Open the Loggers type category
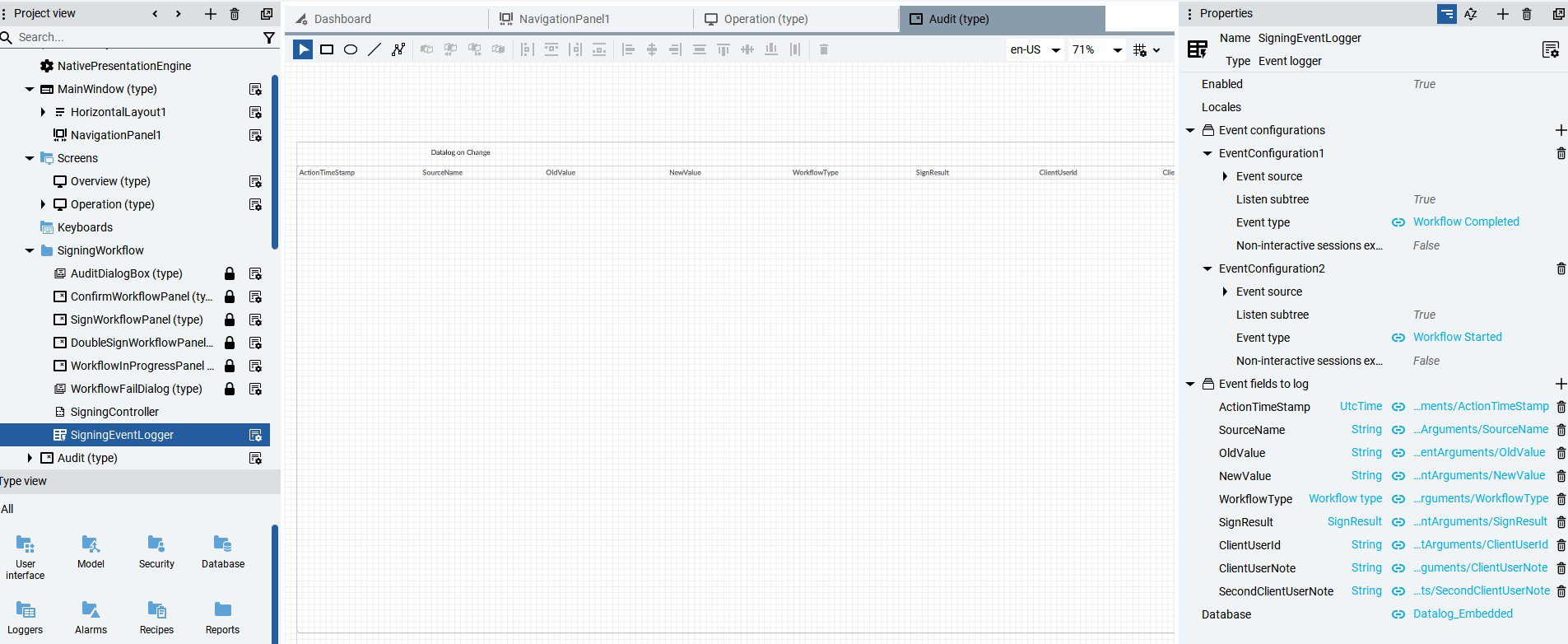The width and height of the screenshot is (1568, 644). [26, 618]
